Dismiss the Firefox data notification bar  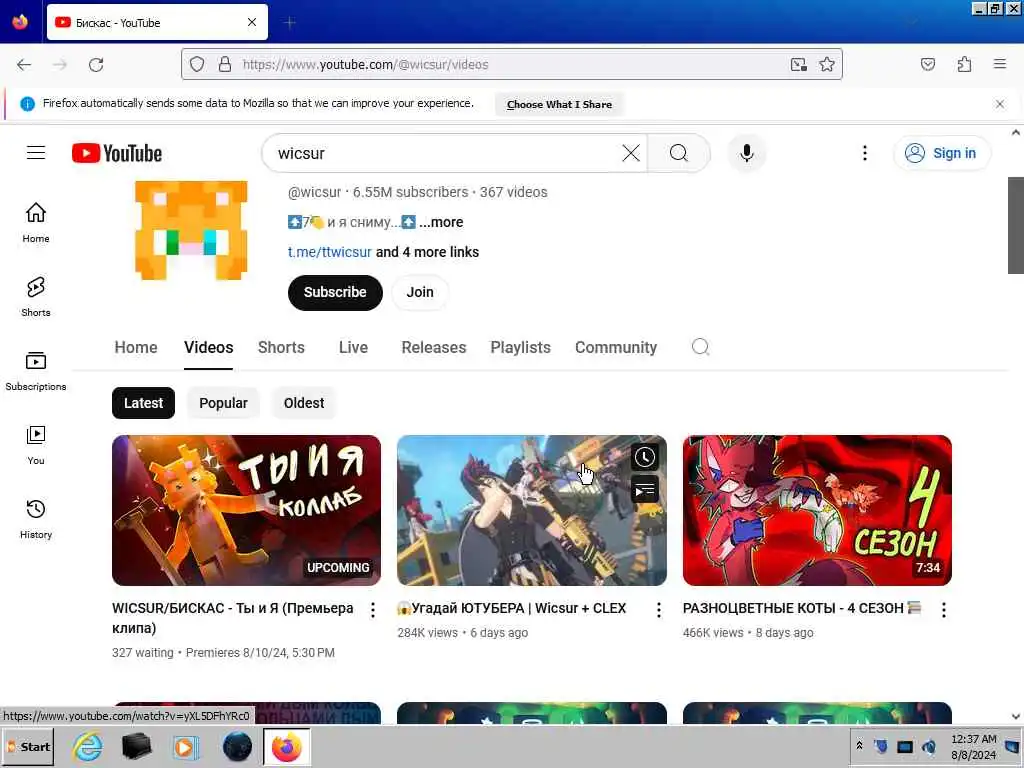(1000, 104)
